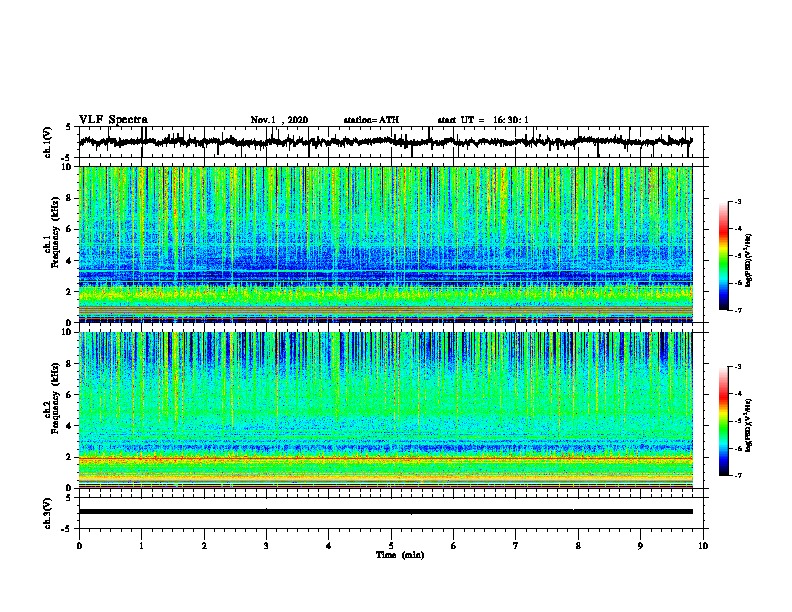Click time axis tick label "3"
Screen dimensions: 792x612
(x=266, y=546)
